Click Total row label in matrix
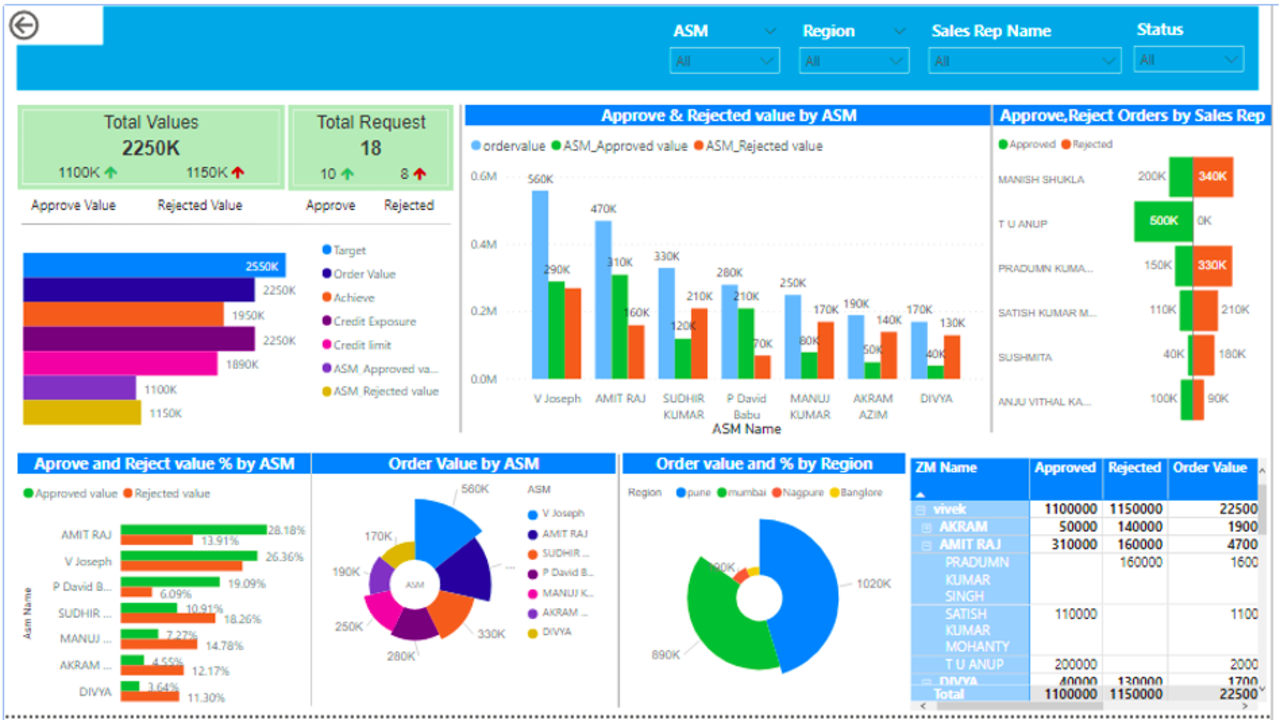This screenshot has width=1280, height=720. 949,693
